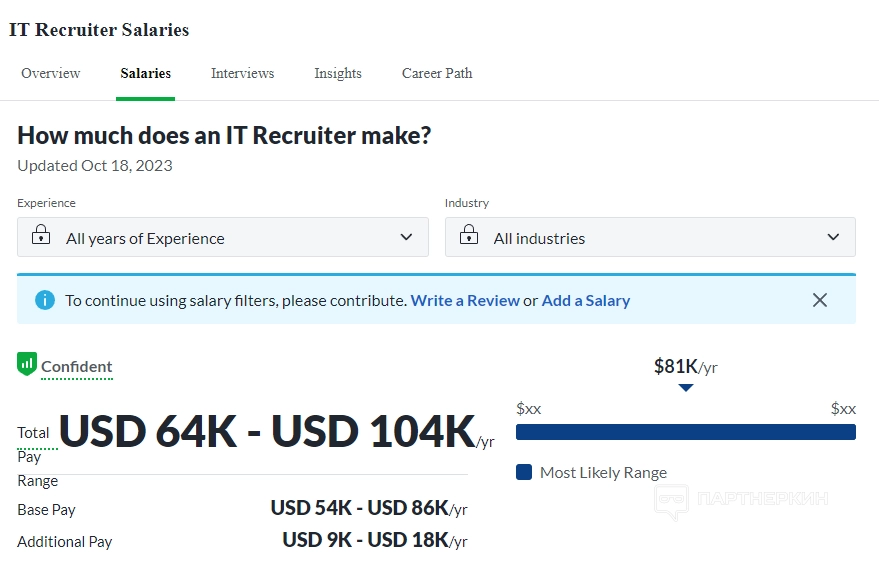The height and width of the screenshot is (573, 879).
Task: Click the blue info circle icon
Action: point(44,300)
